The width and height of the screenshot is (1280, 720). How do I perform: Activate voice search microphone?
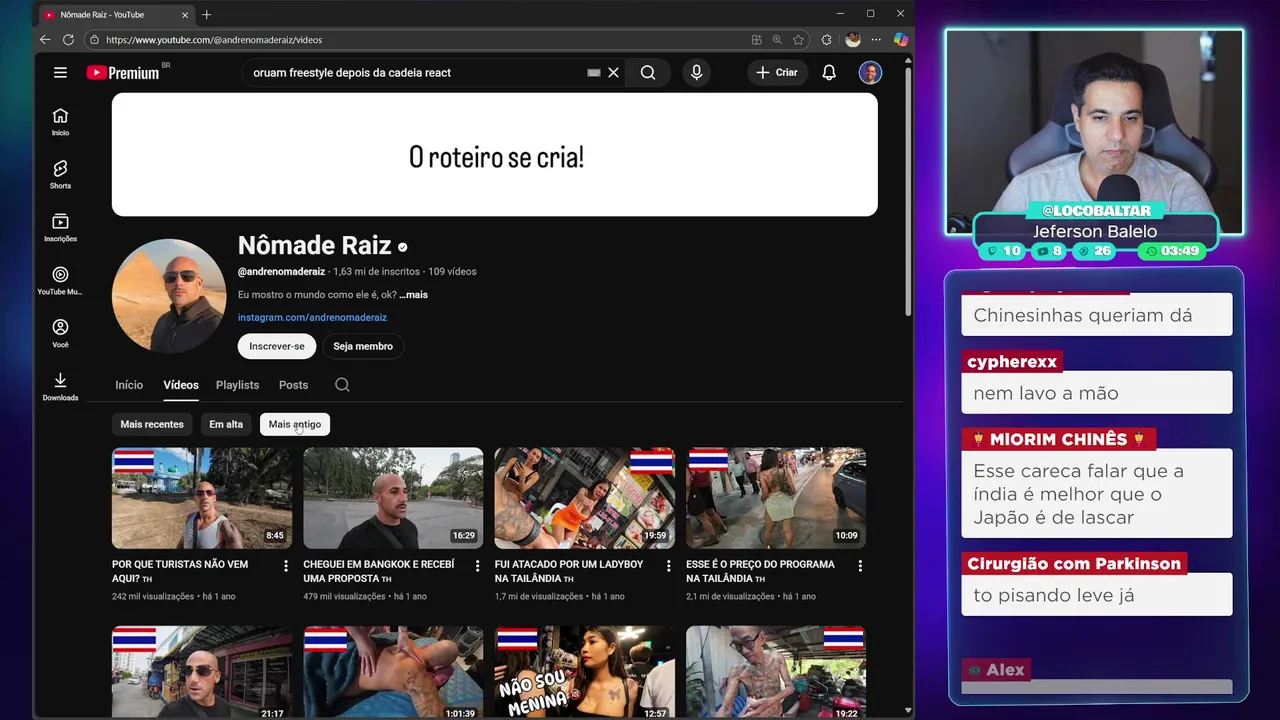tap(697, 72)
